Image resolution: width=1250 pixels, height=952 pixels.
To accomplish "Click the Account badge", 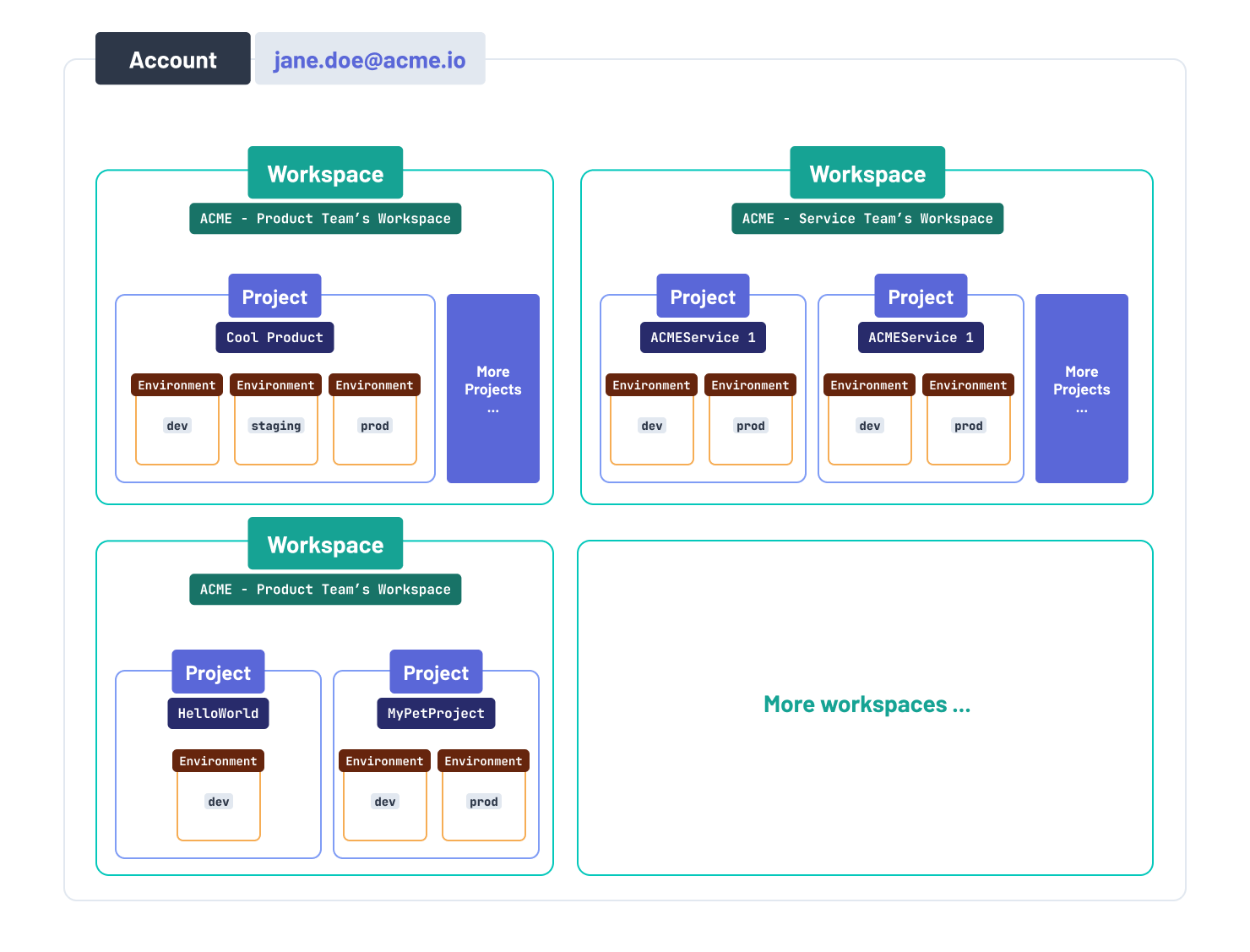I will pos(172,59).
